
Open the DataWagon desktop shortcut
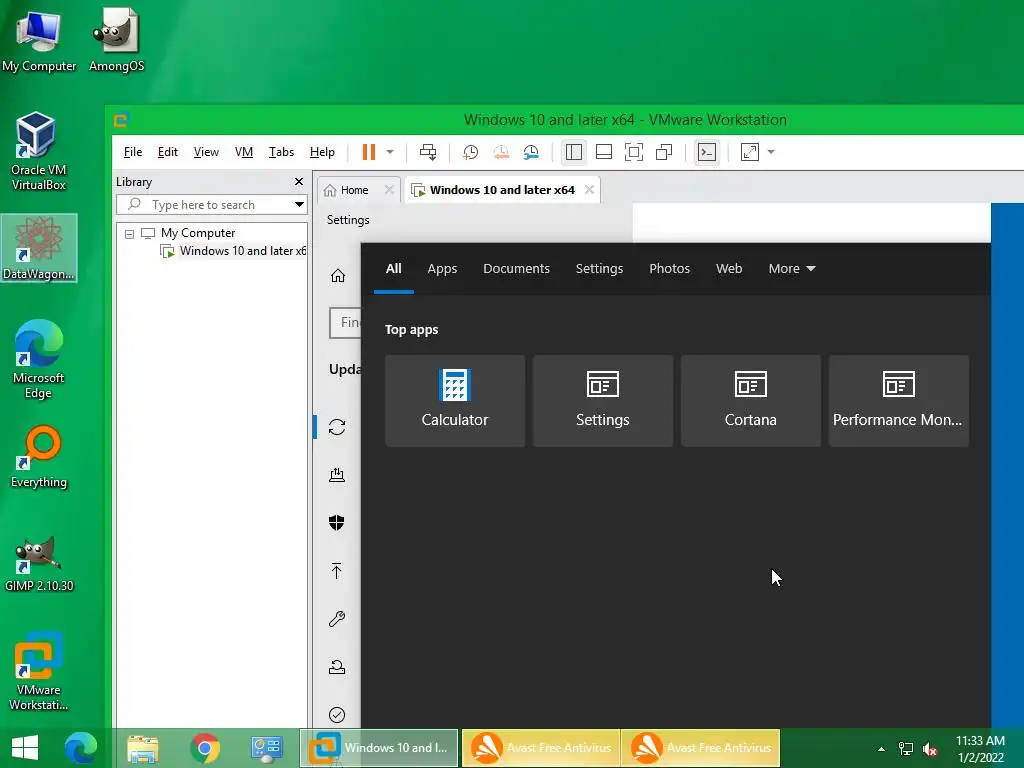39,248
